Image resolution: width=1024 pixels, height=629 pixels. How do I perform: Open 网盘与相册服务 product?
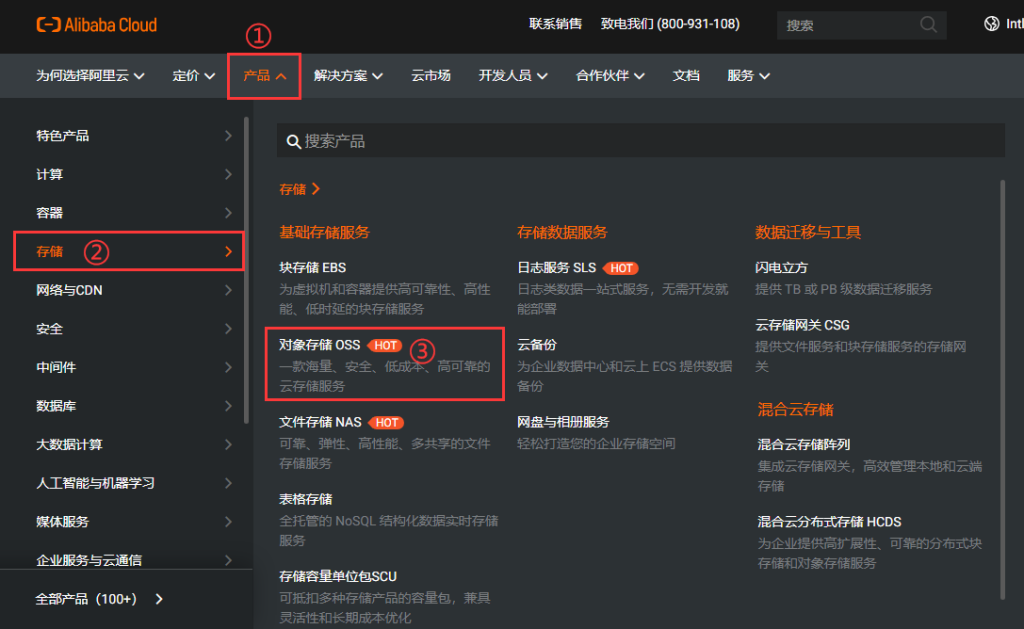(x=563, y=422)
